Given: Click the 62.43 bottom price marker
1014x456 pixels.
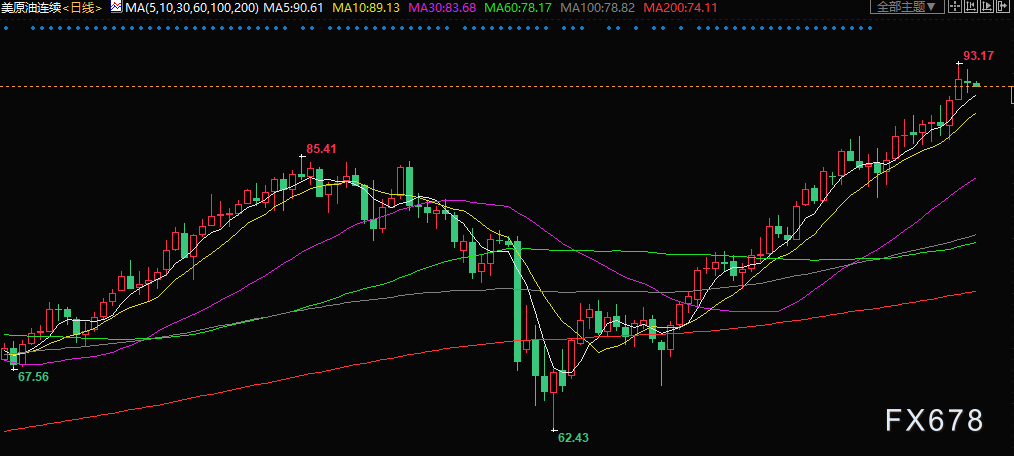Looking at the screenshot, I should pos(573,437).
